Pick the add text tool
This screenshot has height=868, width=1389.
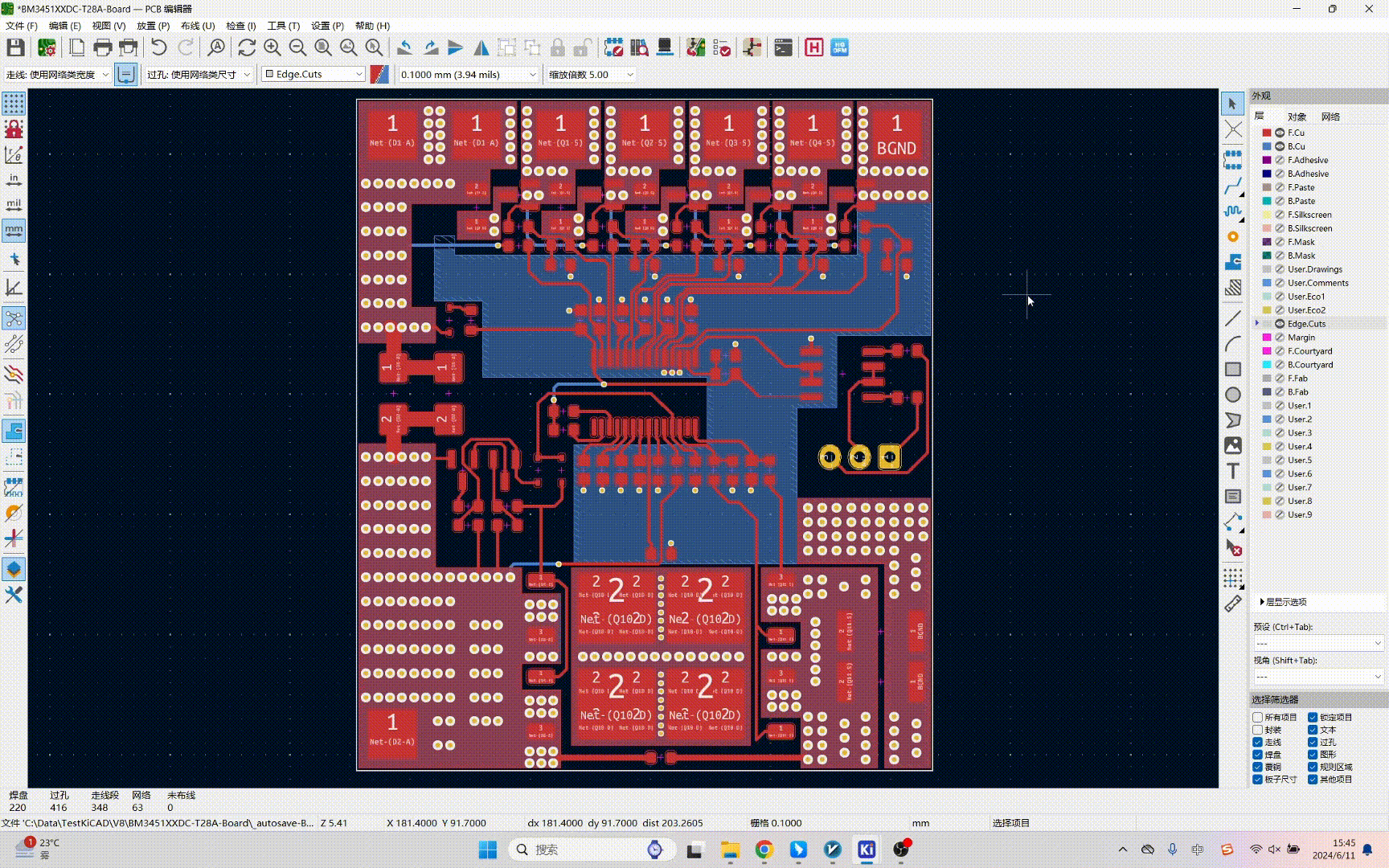[1232, 471]
